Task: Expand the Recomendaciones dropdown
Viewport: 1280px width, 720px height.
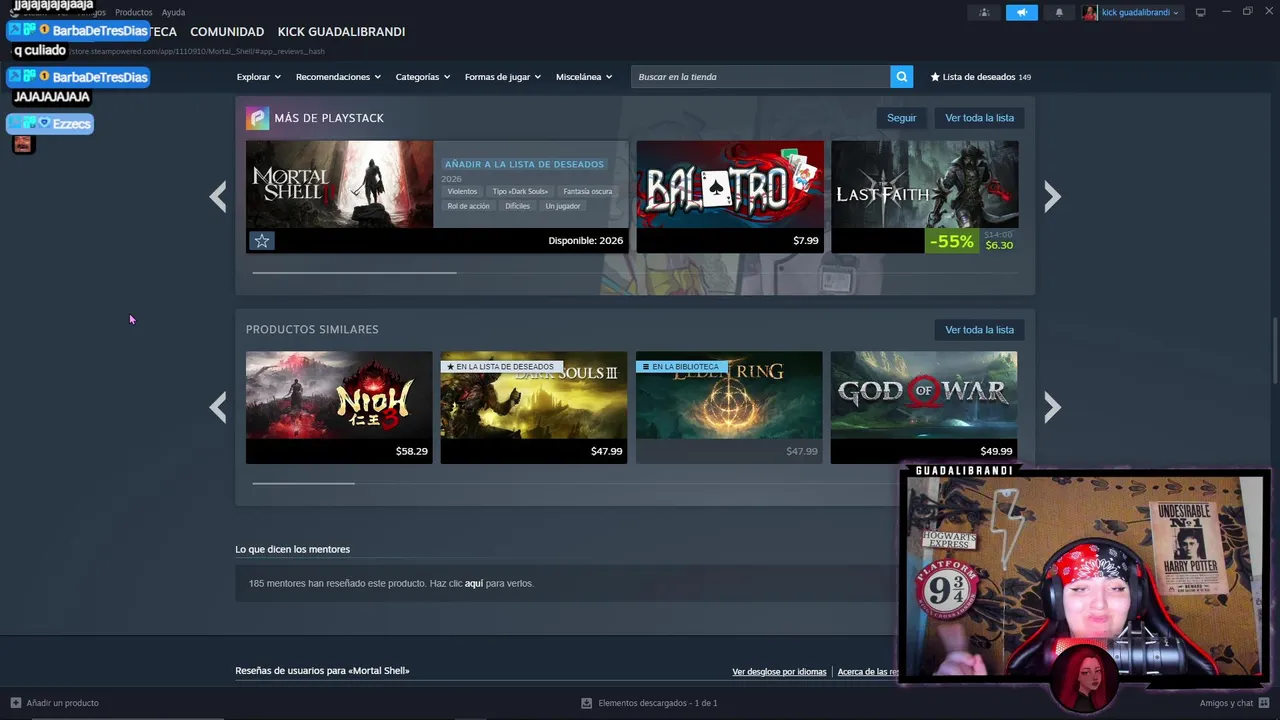Action: click(x=338, y=77)
